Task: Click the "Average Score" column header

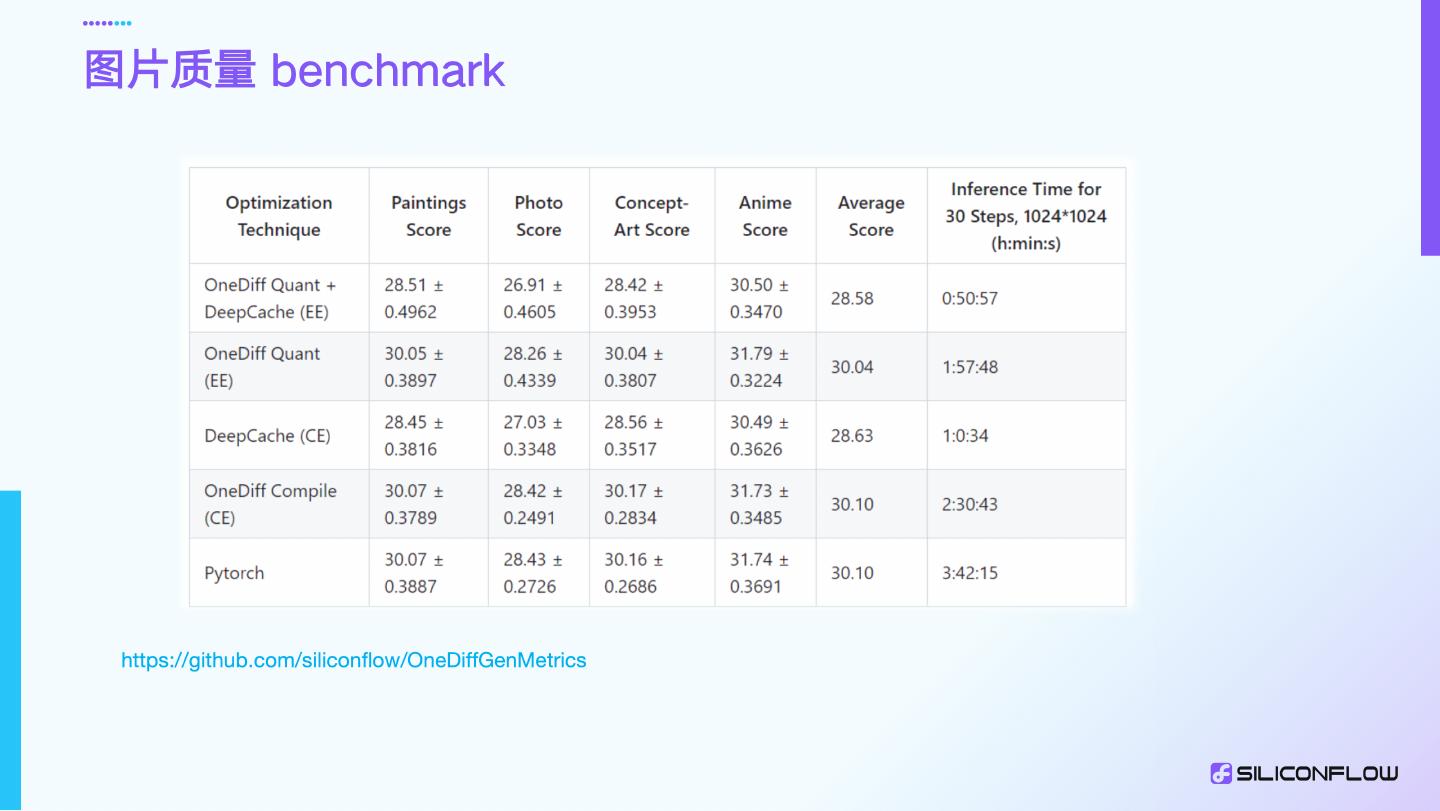Action: pos(871,216)
